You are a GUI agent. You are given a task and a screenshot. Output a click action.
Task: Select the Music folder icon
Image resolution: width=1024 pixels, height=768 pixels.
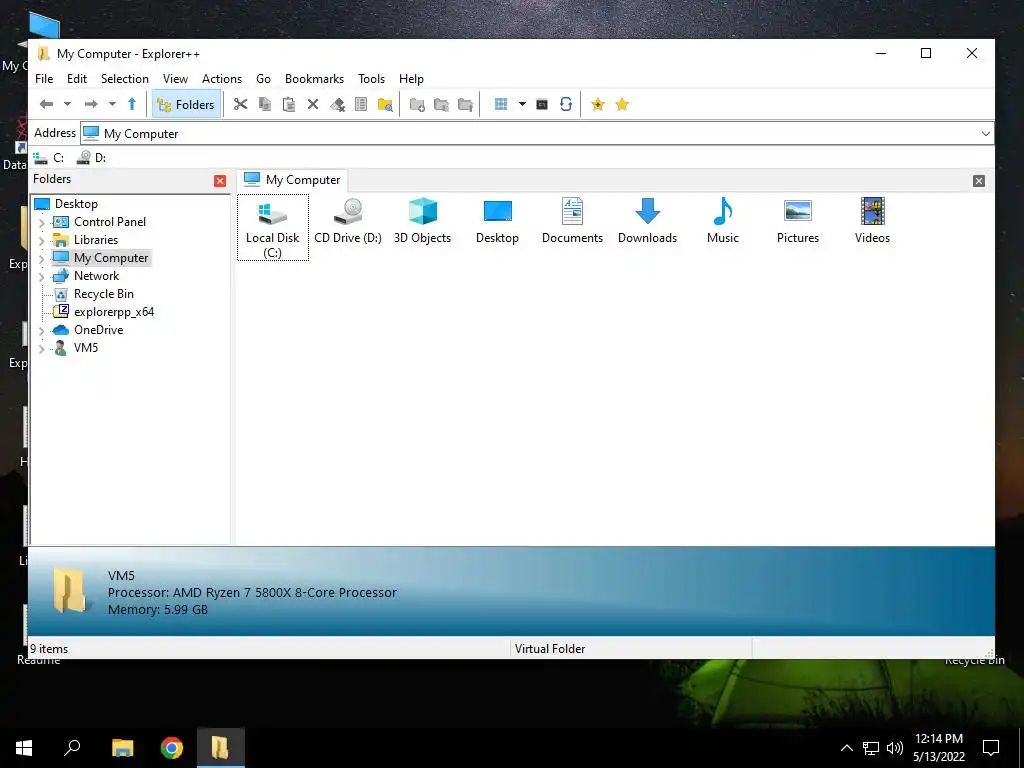click(x=723, y=222)
